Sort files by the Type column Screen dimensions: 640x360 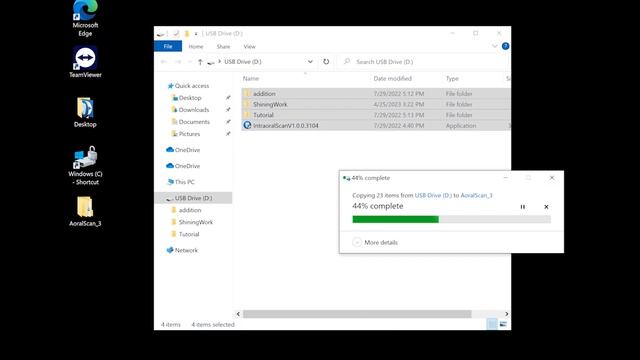(x=452, y=78)
